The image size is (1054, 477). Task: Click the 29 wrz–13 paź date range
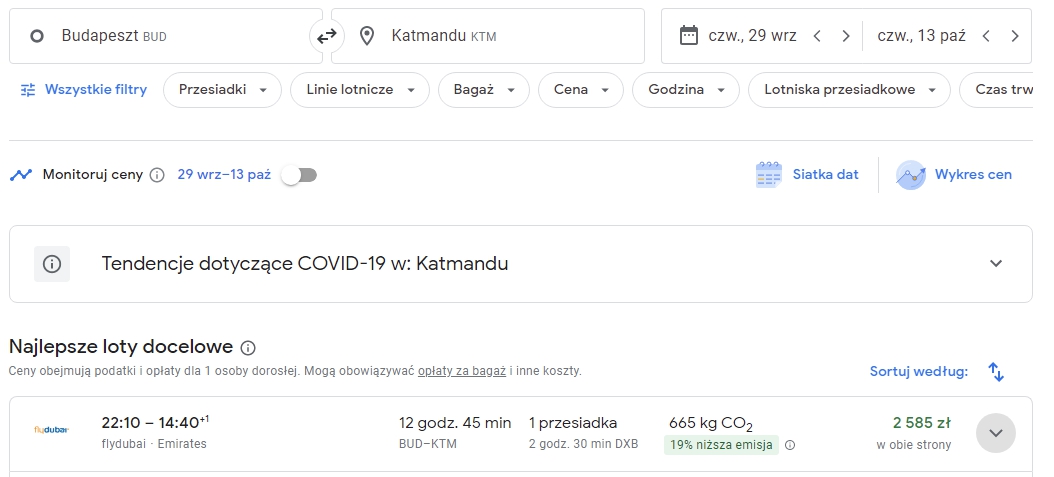tap(224, 175)
